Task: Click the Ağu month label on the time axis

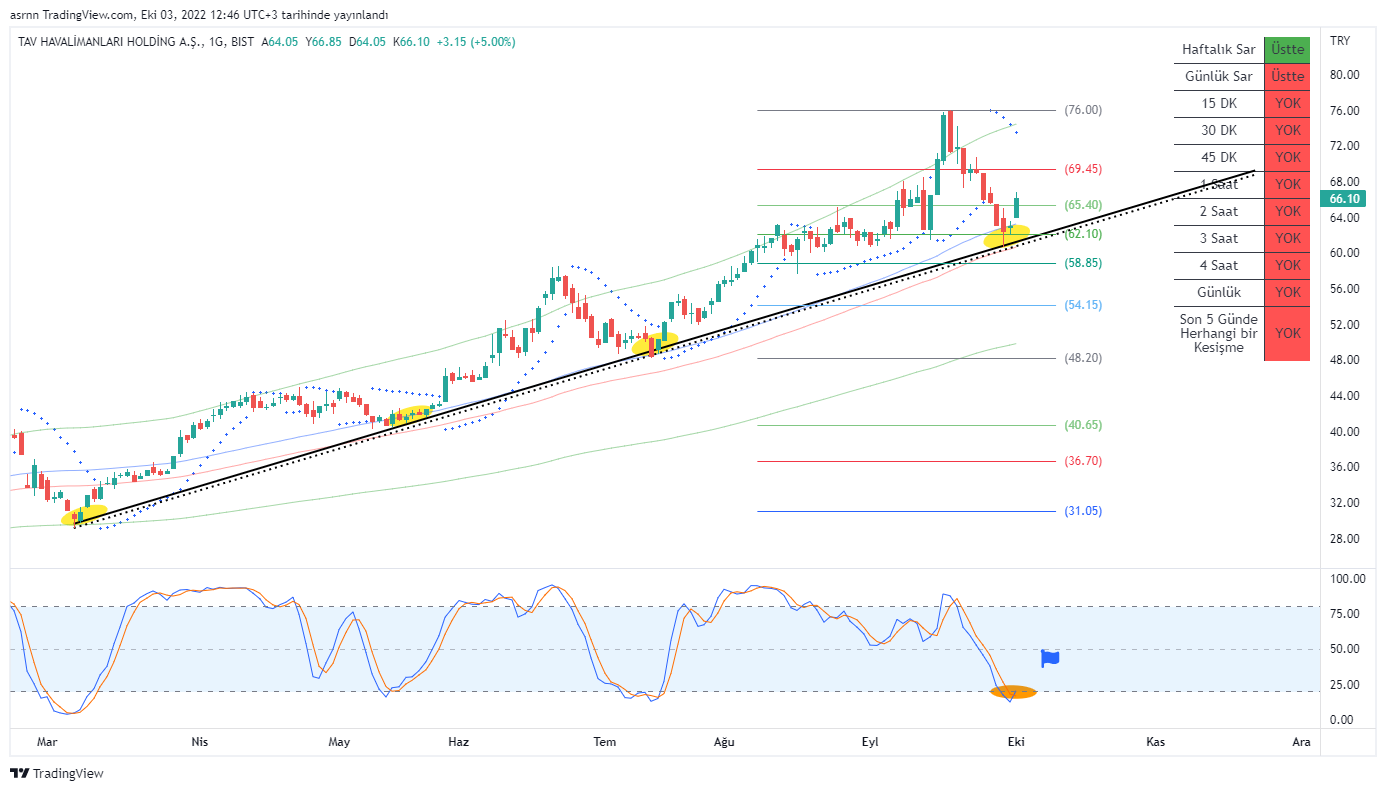Action: (x=724, y=742)
